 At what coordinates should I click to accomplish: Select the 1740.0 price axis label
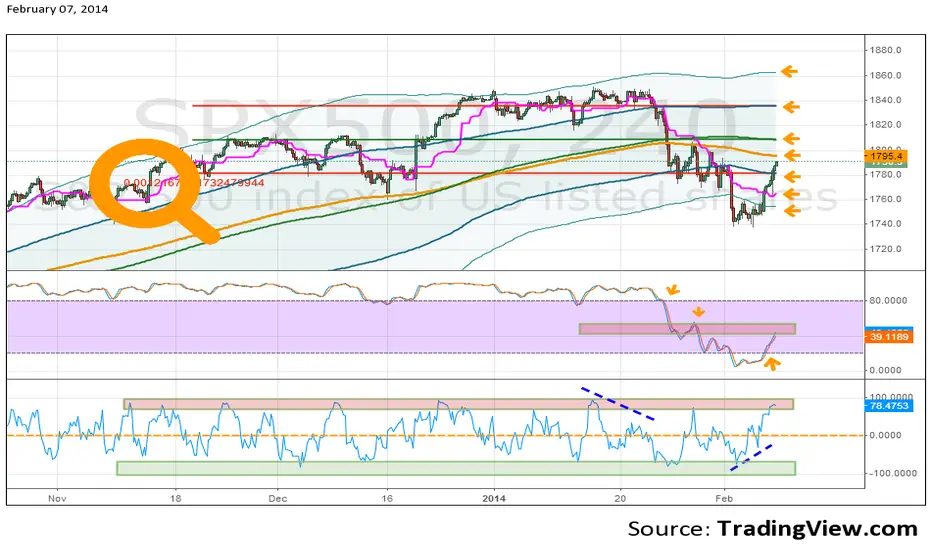click(x=886, y=224)
